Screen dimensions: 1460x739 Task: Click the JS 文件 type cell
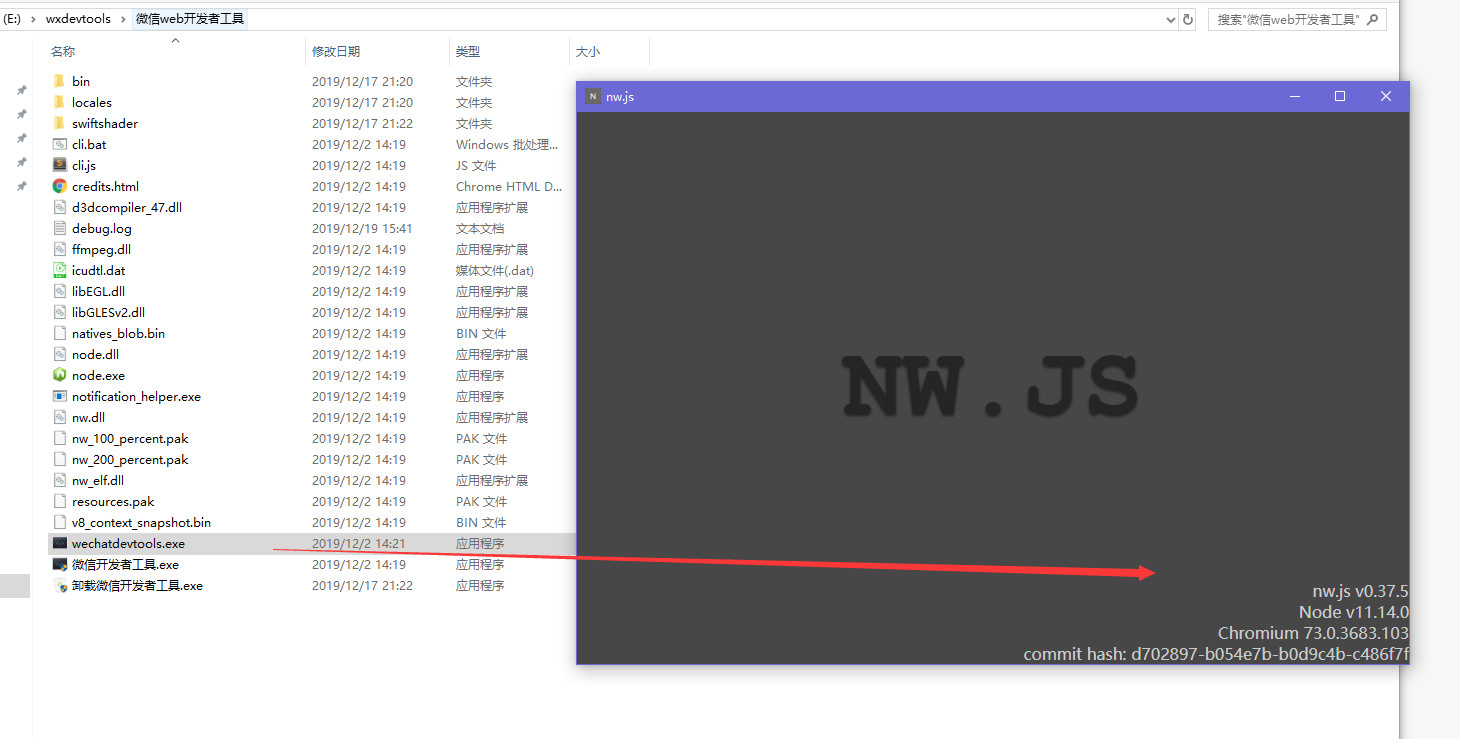pos(476,166)
